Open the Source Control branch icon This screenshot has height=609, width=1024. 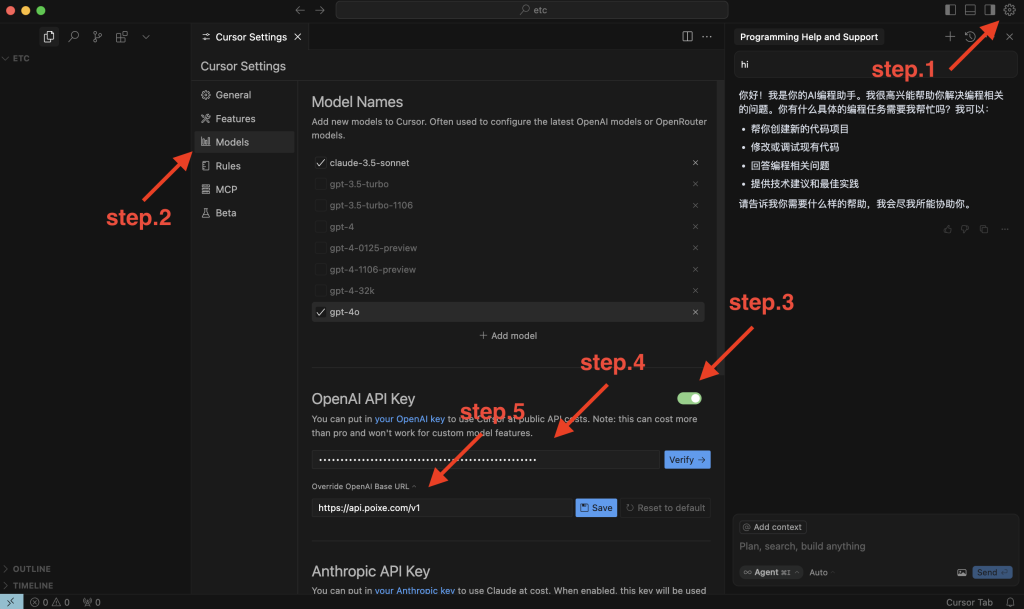[98, 37]
